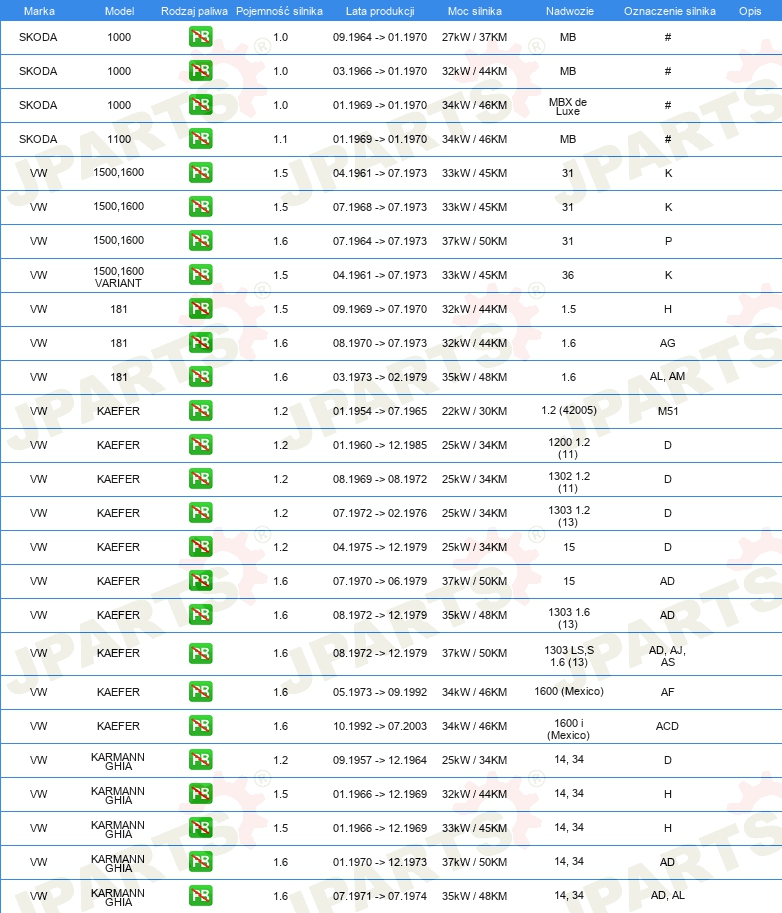
Task: Click fuel icon in KAEFER M51 row
Action: pyautogui.click(x=200, y=411)
